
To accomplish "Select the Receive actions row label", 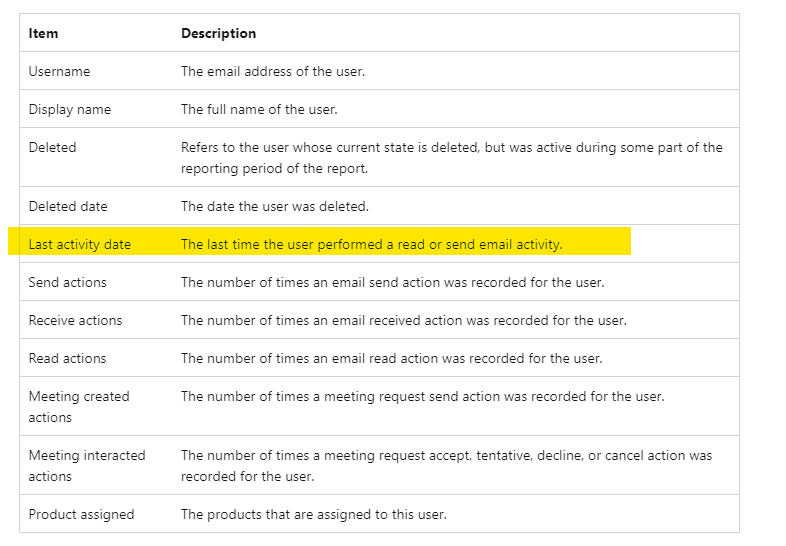I will [75, 320].
